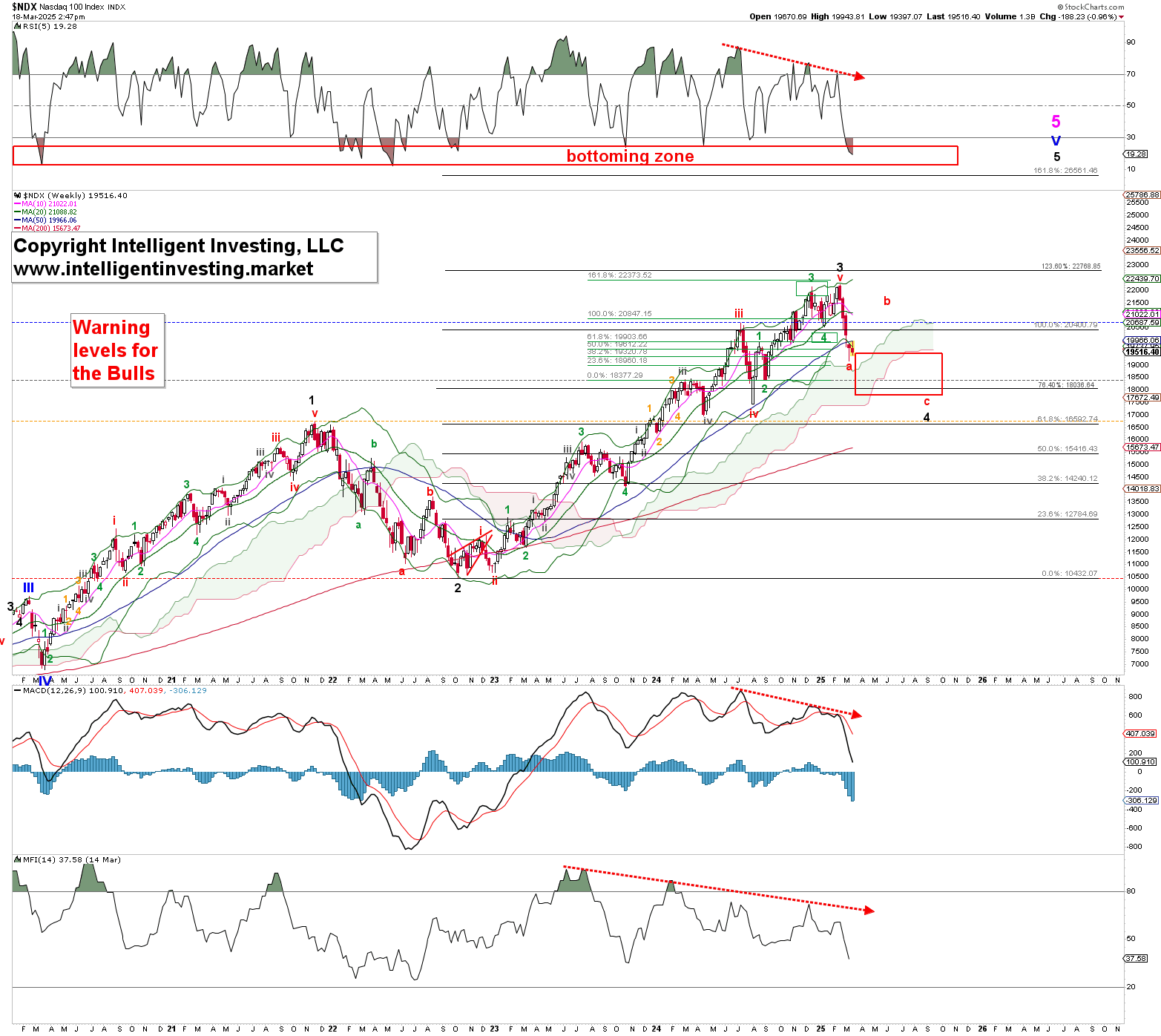1161x1036 pixels.
Task: Click the "50.0%: 15416.43" Fibonacci label
Action: (x=1067, y=449)
